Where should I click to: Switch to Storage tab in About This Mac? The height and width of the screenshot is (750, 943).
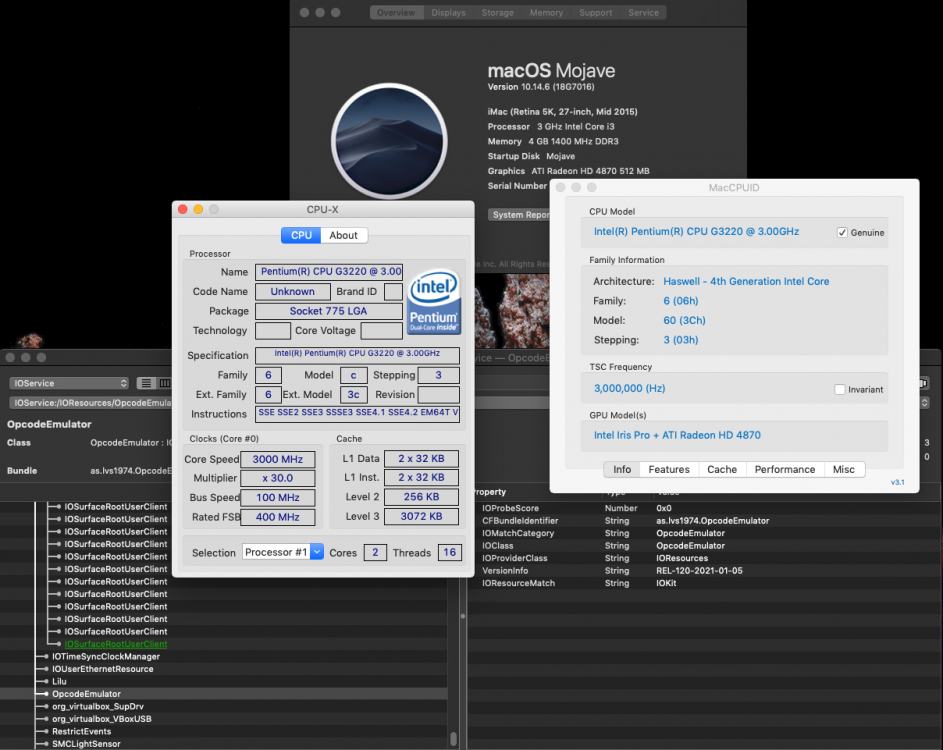pos(497,13)
